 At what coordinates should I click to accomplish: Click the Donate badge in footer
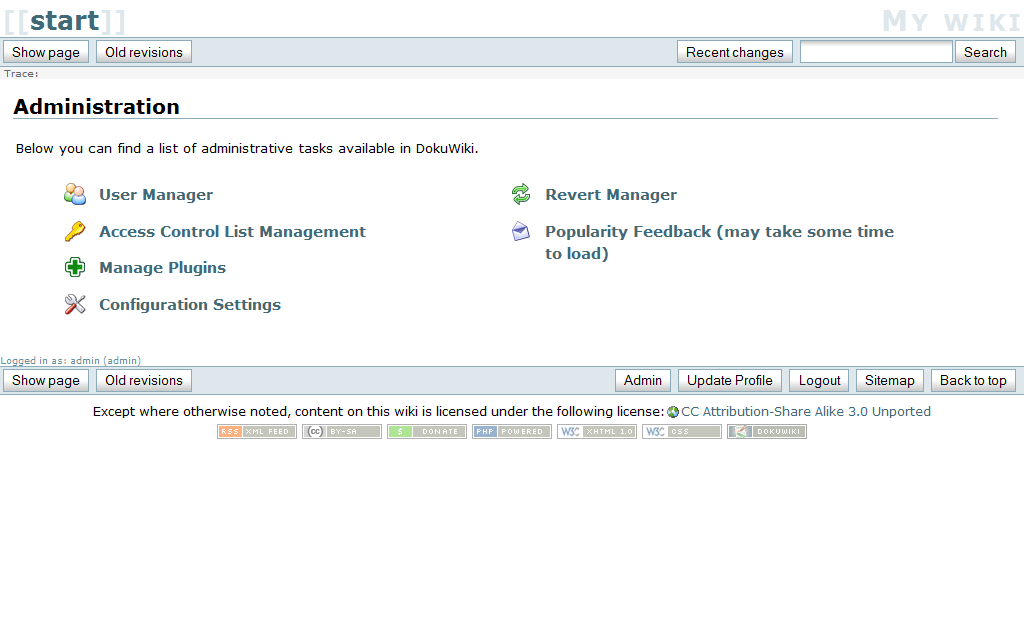click(427, 432)
